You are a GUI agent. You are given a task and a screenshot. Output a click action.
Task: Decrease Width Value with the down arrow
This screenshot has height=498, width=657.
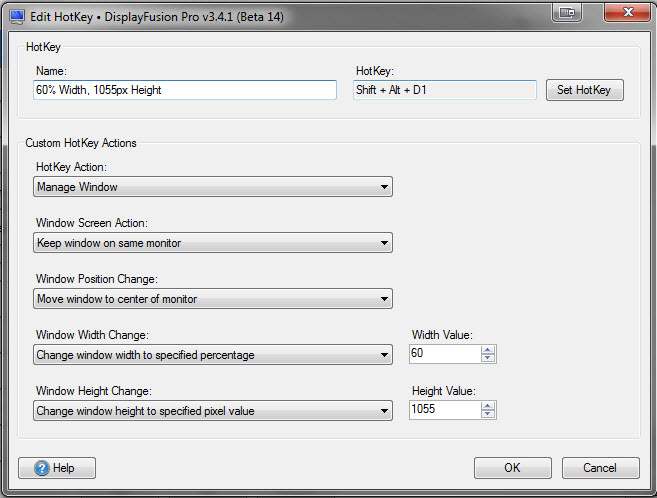point(488,359)
